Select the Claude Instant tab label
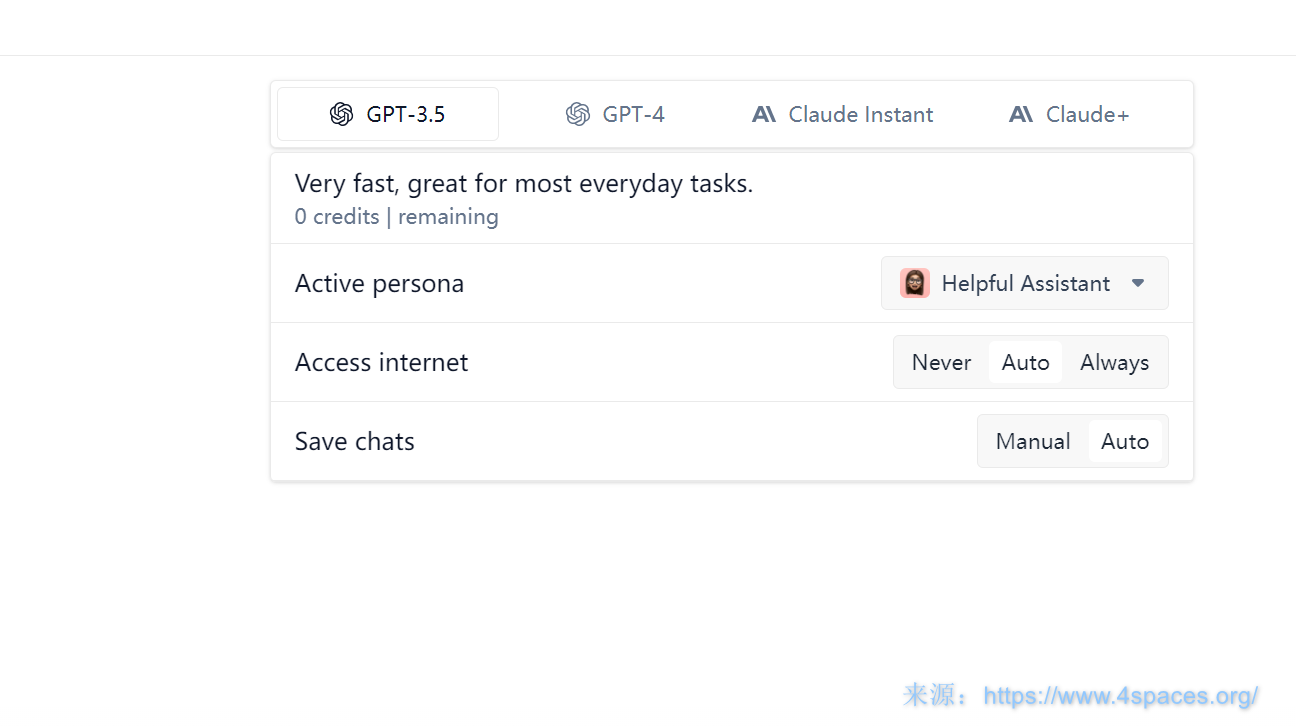 click(x=860, y=115)
